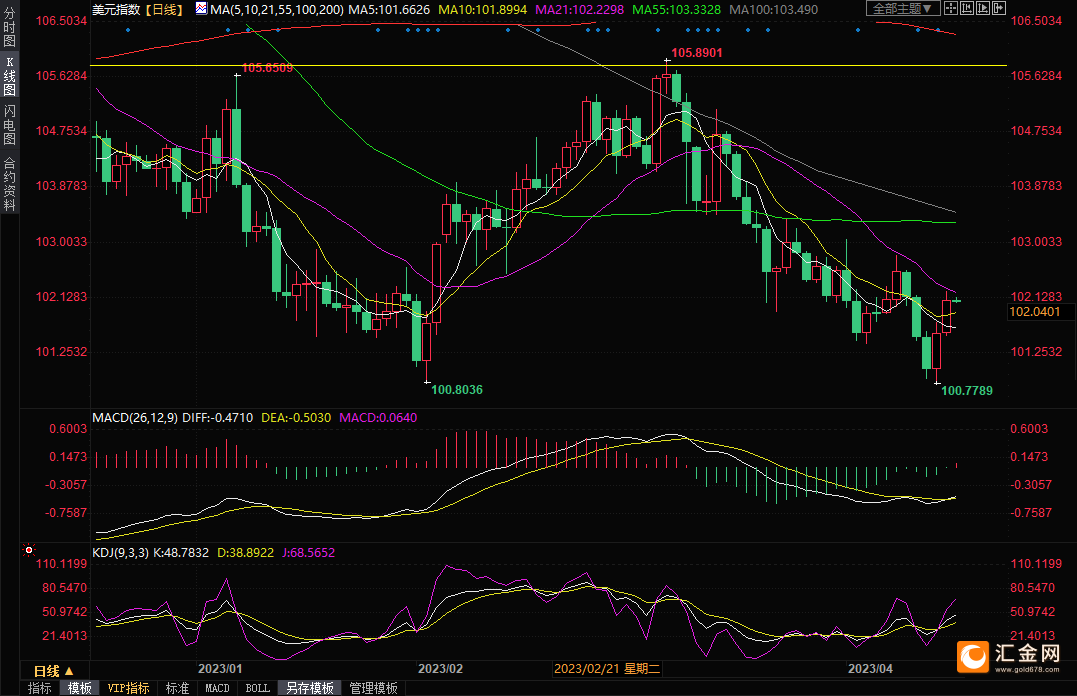Open the 闪电图 side tab
This screenshot has height=696, width=1077.
coord(10,125)
